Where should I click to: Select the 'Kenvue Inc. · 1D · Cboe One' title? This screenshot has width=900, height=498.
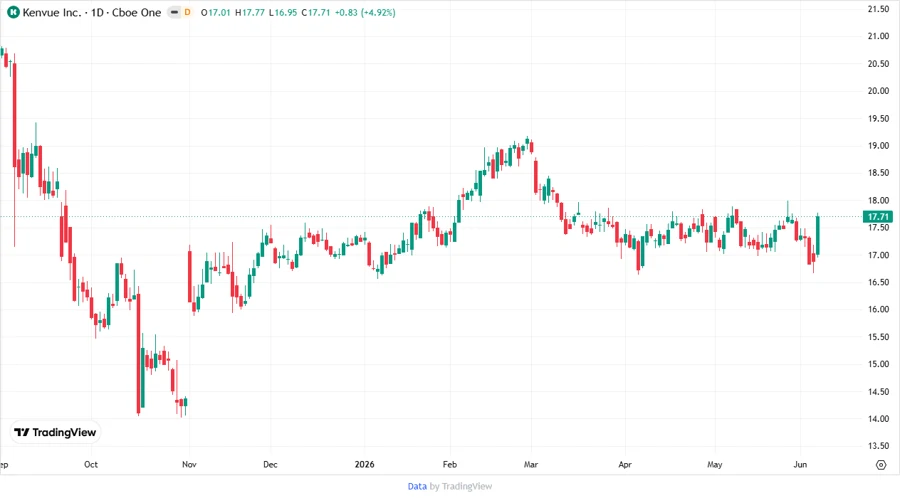[92, 12]
